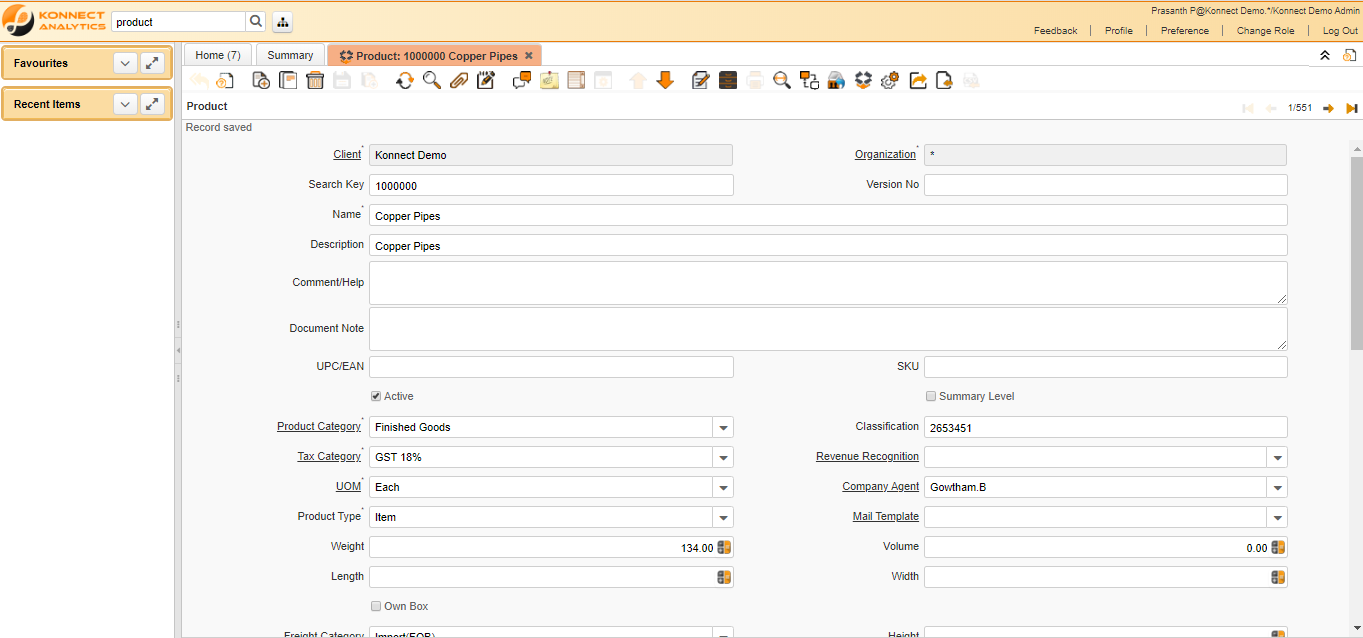Viewport: 1363px width, 638px height.
Task: Expand the Tax Category dropdown
Action: pos(723,457)
